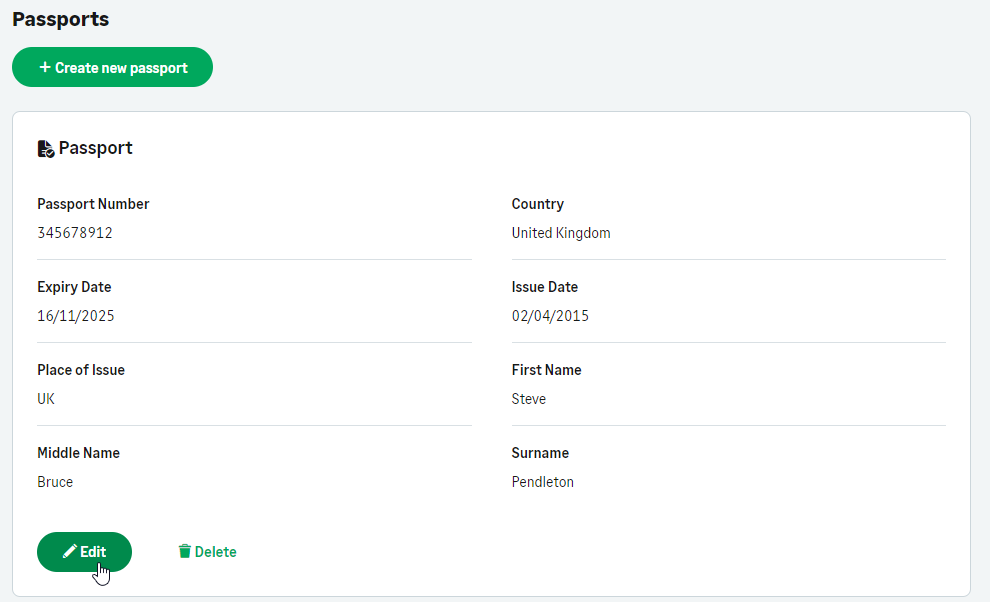Select the middle name value Bruce
The height and width of the screenshot is (602, 990).
point(55,482)
